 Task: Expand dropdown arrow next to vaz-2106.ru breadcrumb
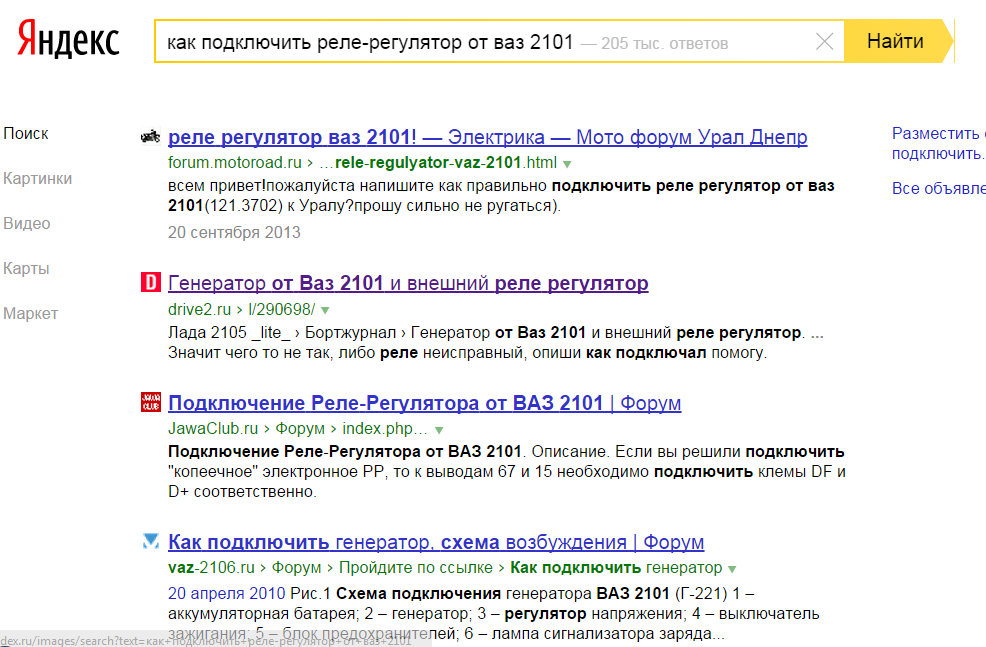732,569
